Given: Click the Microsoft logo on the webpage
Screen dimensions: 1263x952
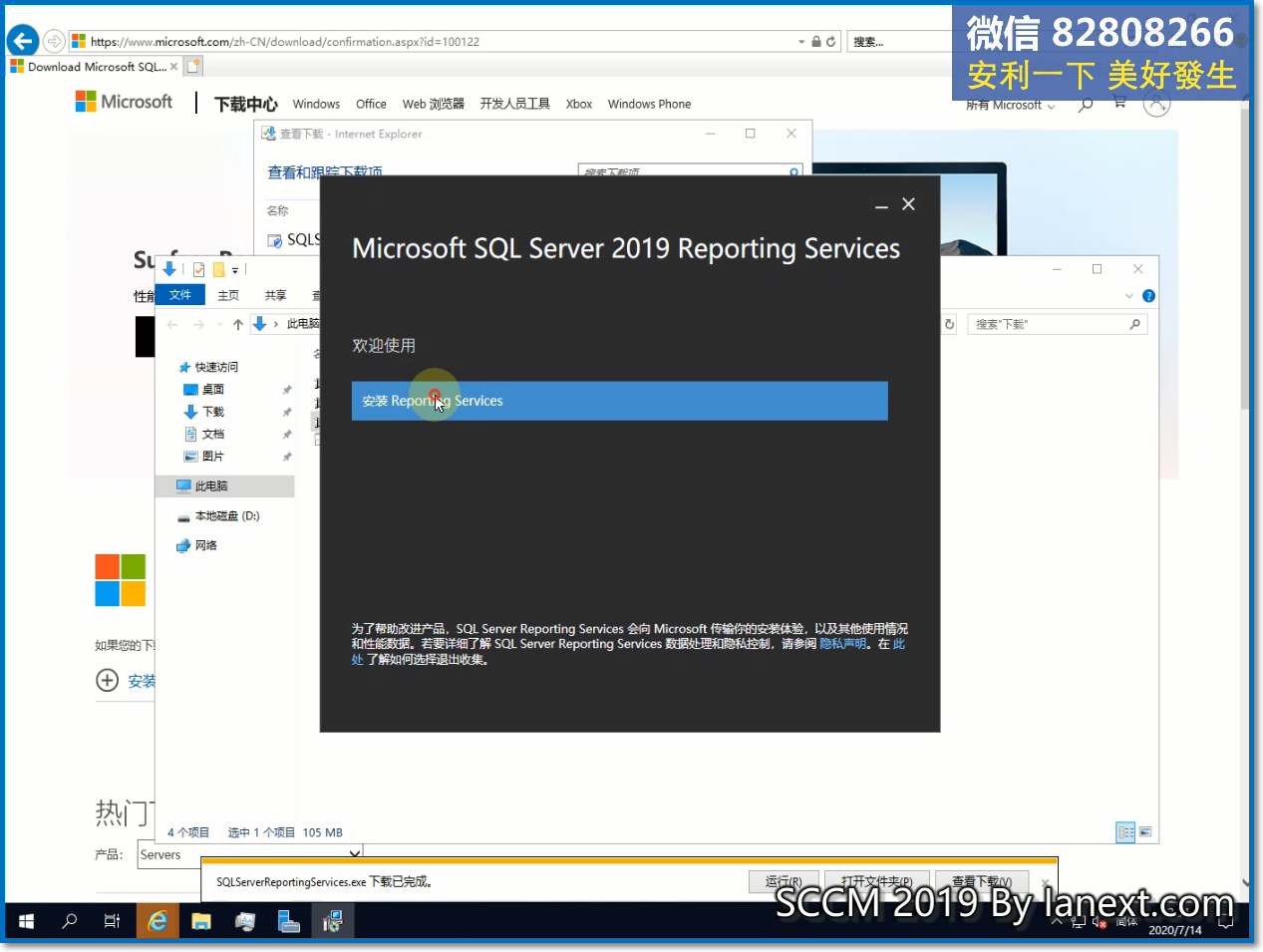Looking at the screenshot, I should point(124,102).
